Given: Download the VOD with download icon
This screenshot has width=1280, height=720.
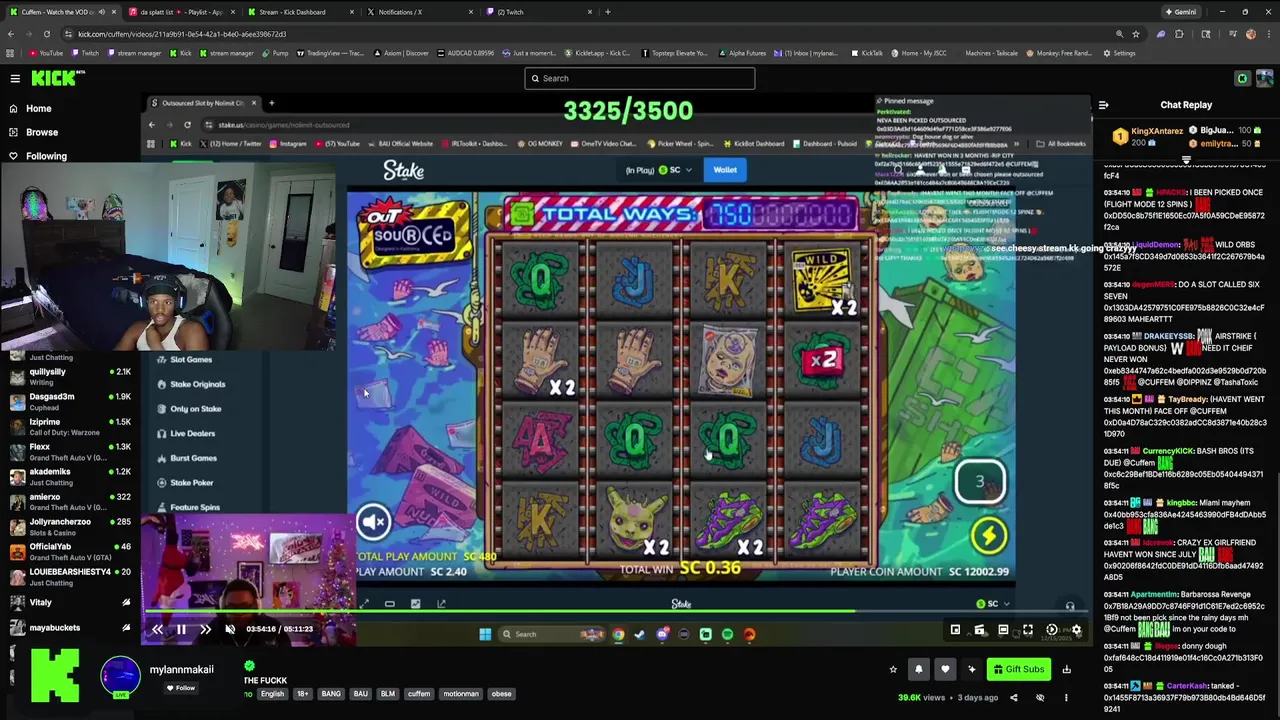Looking at the screenshot, I should [1066, 669].
